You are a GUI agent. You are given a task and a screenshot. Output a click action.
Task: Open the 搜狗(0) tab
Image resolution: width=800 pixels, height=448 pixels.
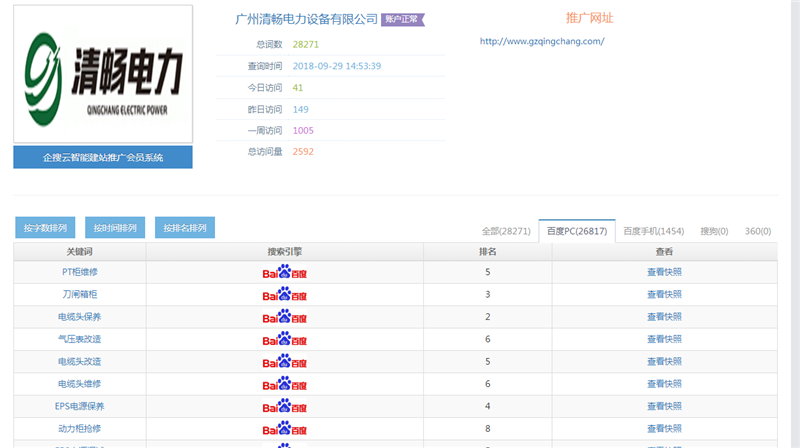[714, 231]
